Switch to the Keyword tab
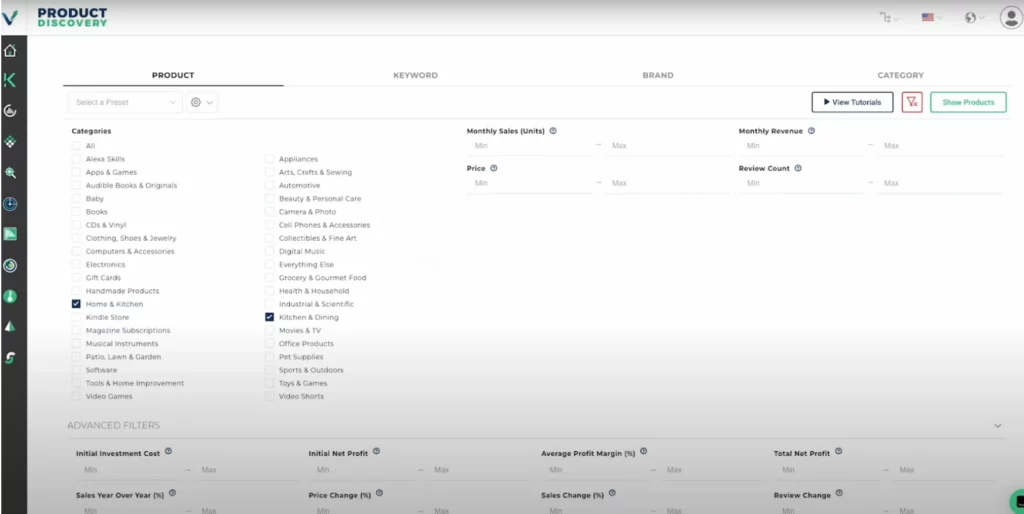Viewport: 1024px width, 514px height. 415,75
